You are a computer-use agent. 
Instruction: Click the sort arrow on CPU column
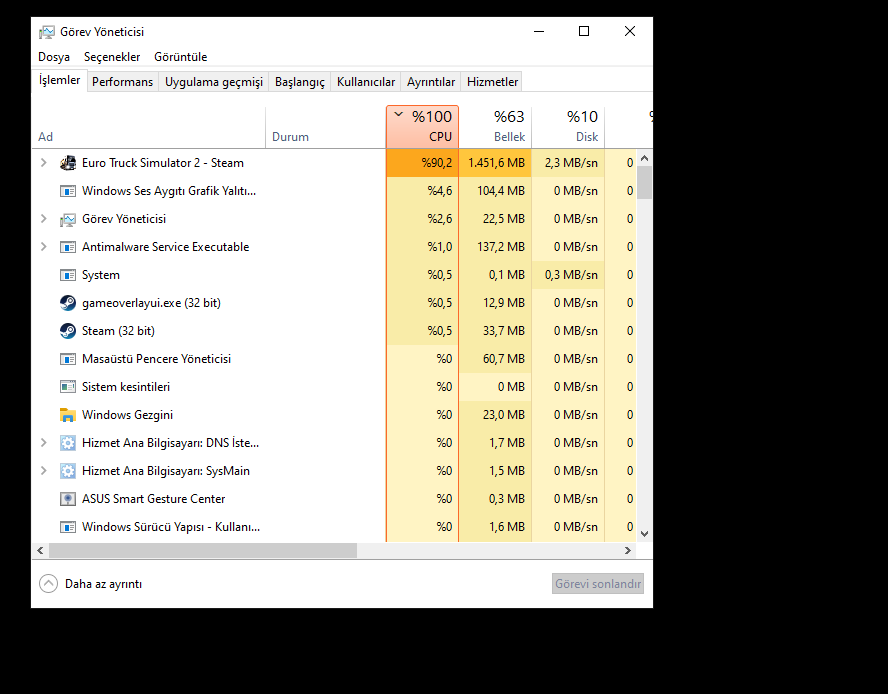coord(399,114)
